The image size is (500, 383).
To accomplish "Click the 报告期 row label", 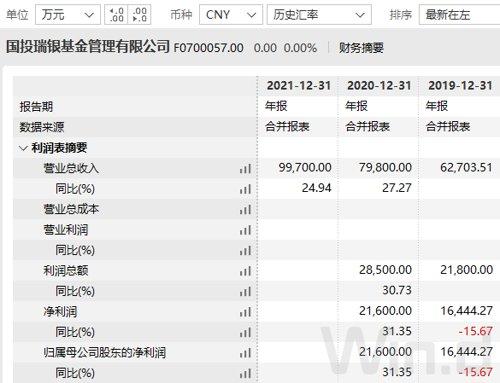I will (36, 107).
